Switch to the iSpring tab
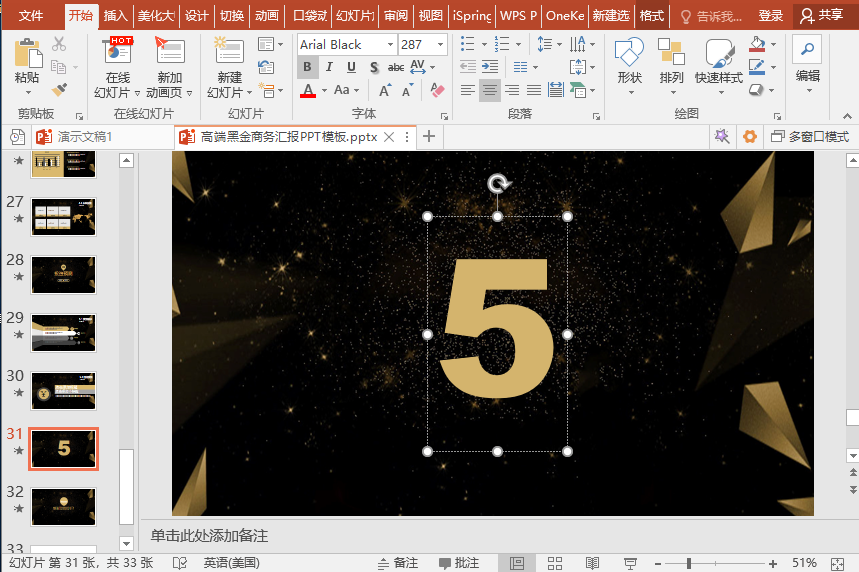Image resolution: width=859 pixels, height=572 pixels. click(472, 15)
